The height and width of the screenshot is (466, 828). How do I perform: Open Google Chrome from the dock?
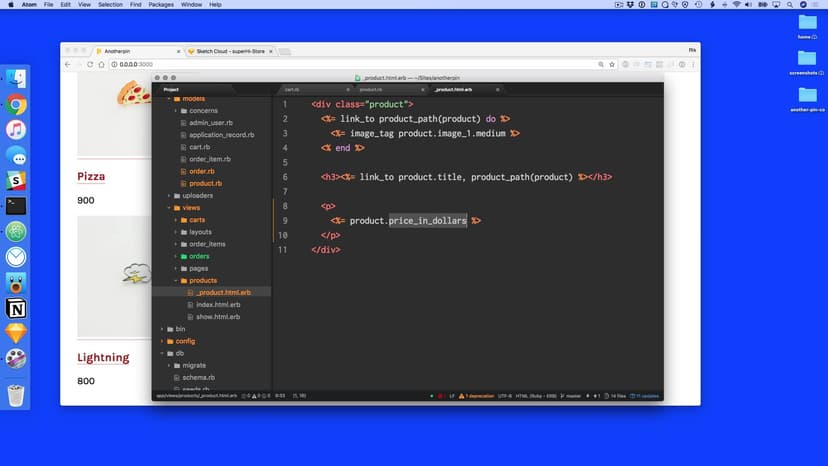pyautogui.click(x=16, y=104)
